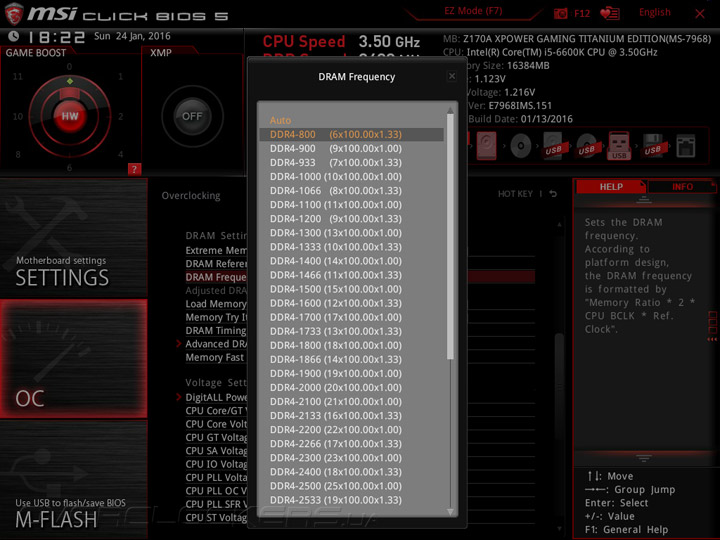Click the F12 screenshot camera icon
This screenshot has height=540, width=720.
point(560,13)
